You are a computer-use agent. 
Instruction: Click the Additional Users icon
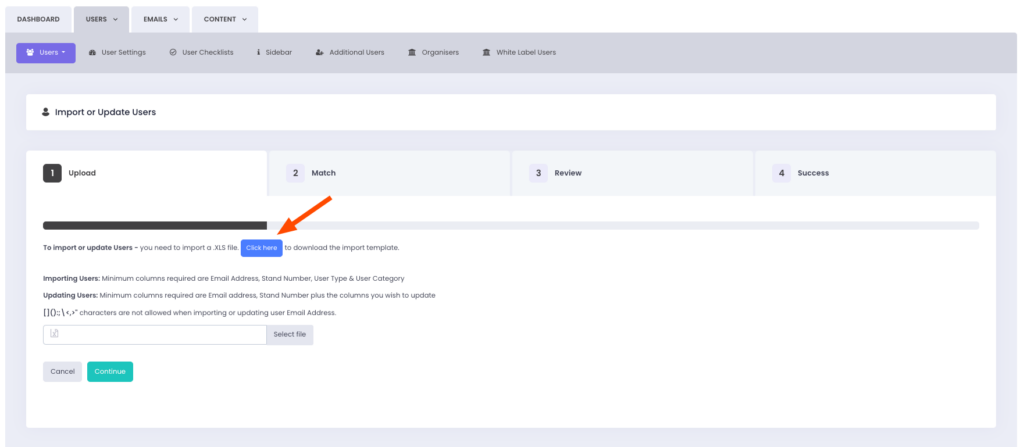[319, 53]
